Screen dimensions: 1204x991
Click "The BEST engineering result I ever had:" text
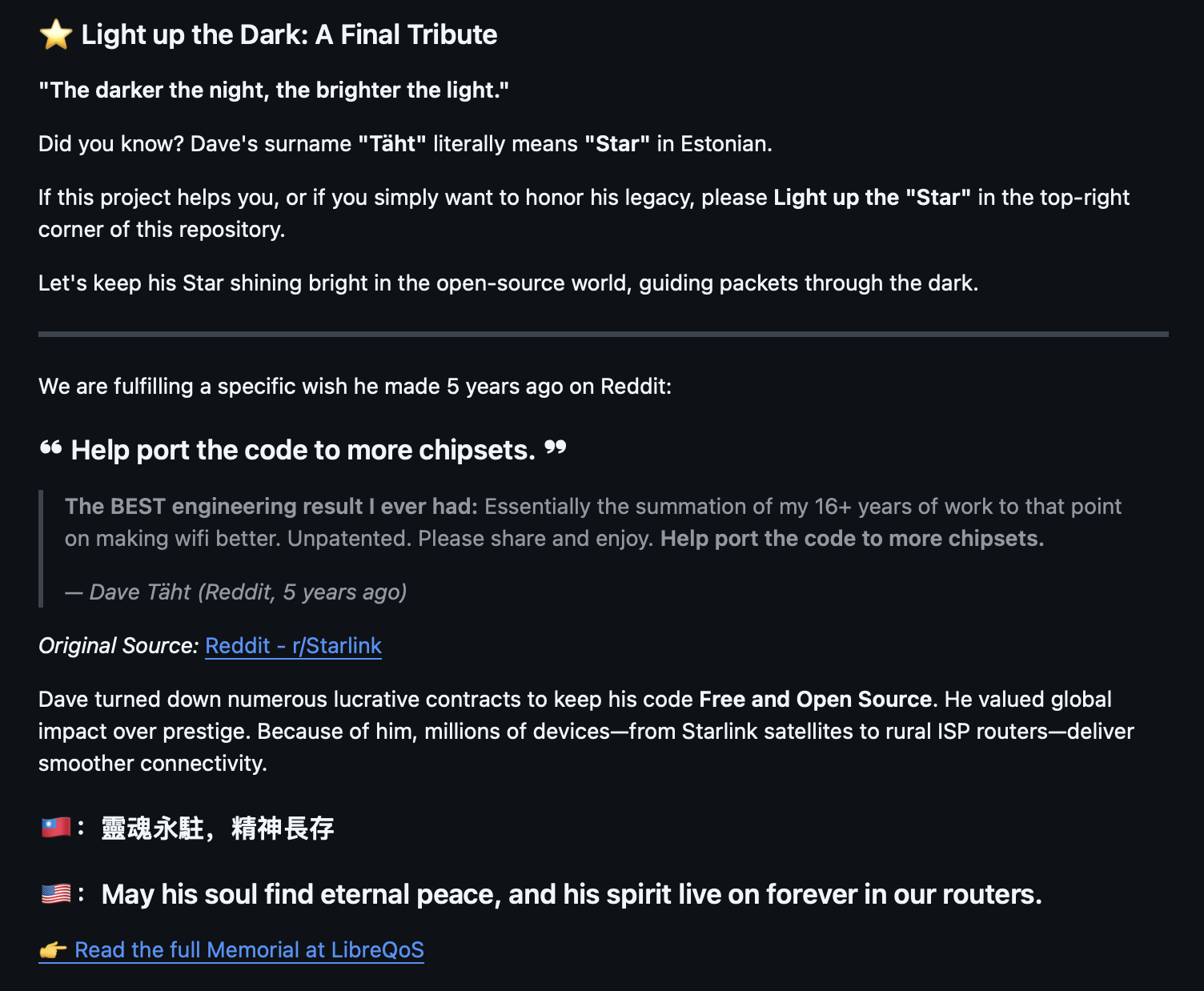(x=271, y=507)
